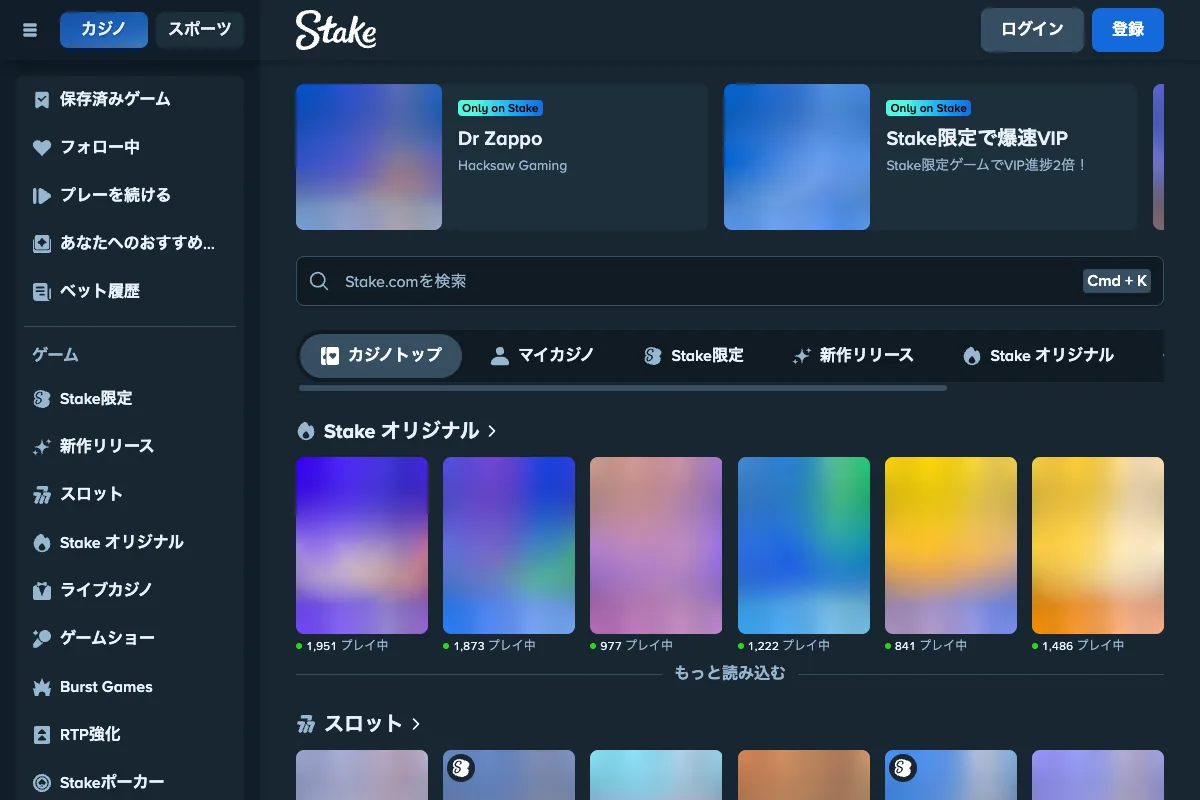Image resolution: width=1200 pixels, height=800 pixels.
Task: Click the horizontal tab scrollbar
Action: (x=623, y=387)
